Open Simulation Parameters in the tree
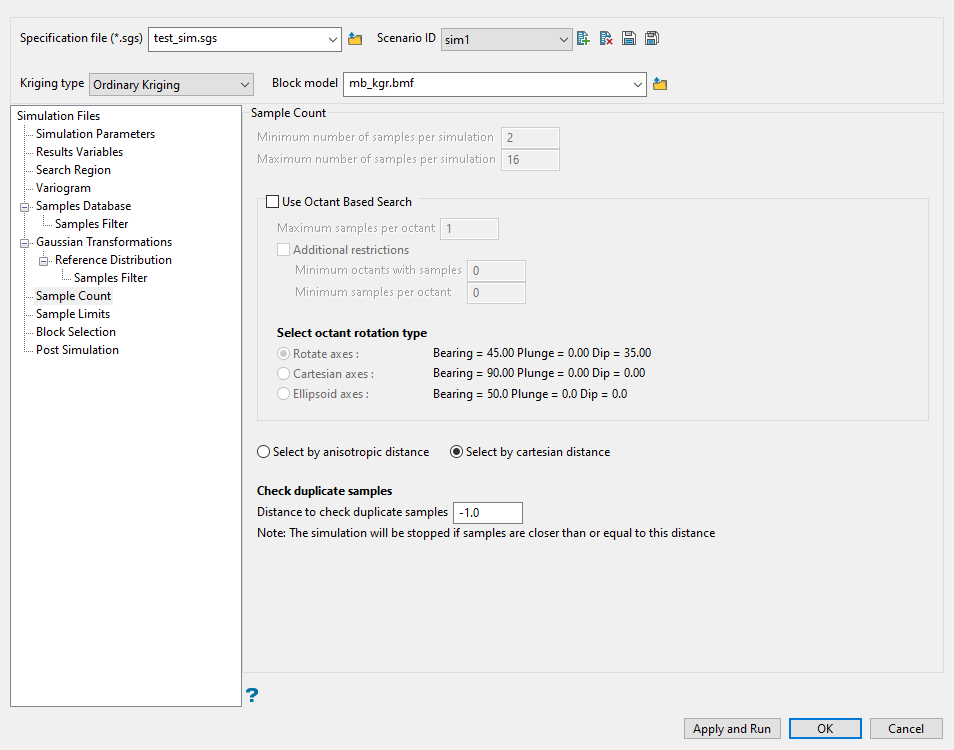The image size is (954, 750). click(x=95, y=134)
